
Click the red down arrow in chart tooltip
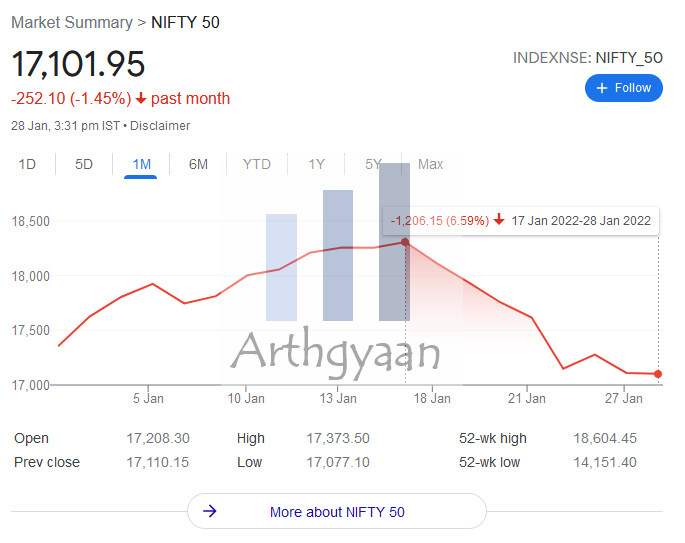tap(499, 219)
